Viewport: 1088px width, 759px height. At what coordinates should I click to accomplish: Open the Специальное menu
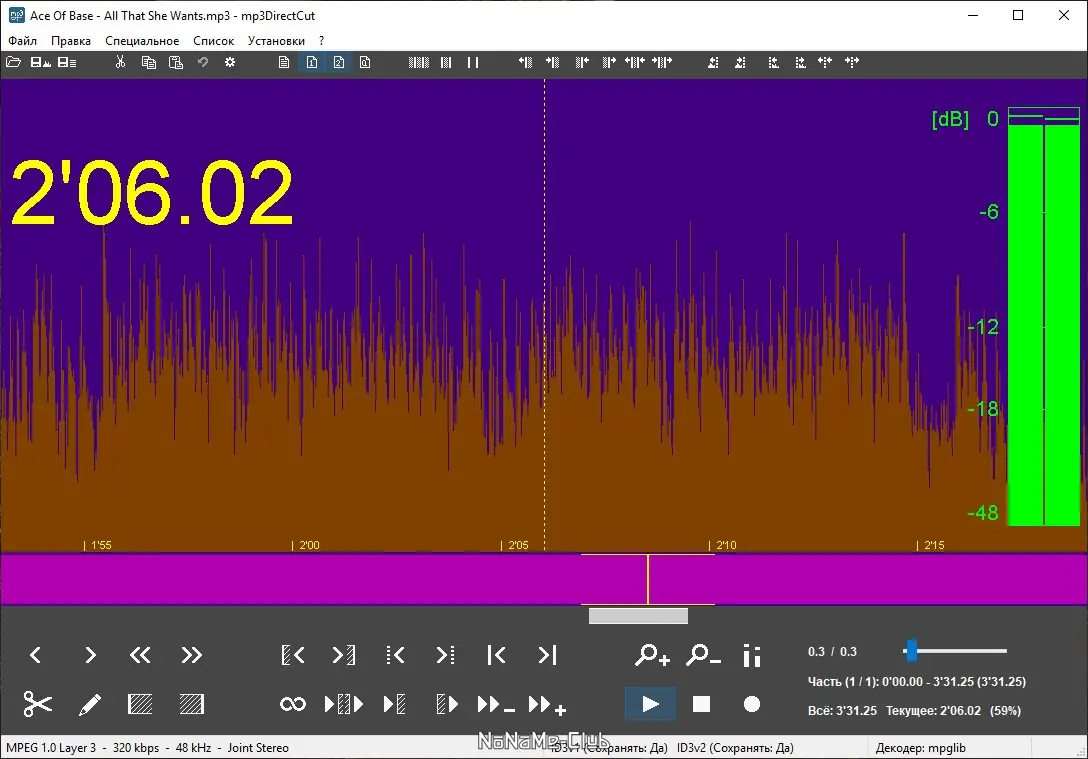point(142,41)
